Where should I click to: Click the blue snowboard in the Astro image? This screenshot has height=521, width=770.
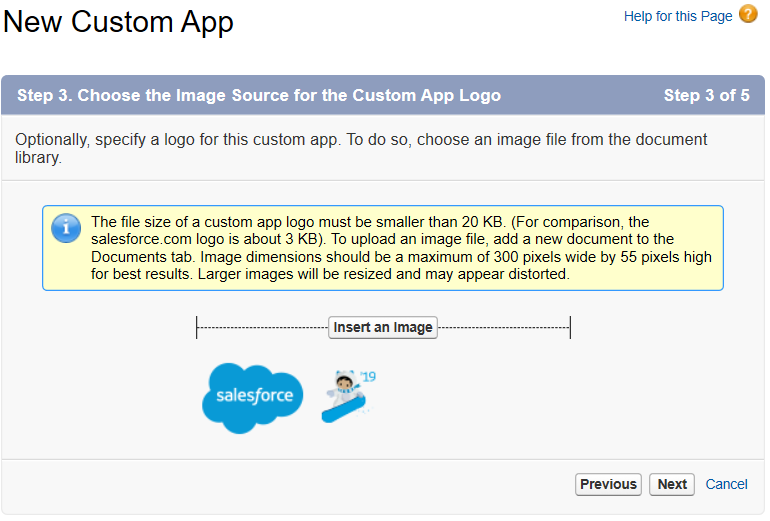(x=344, y=409)
